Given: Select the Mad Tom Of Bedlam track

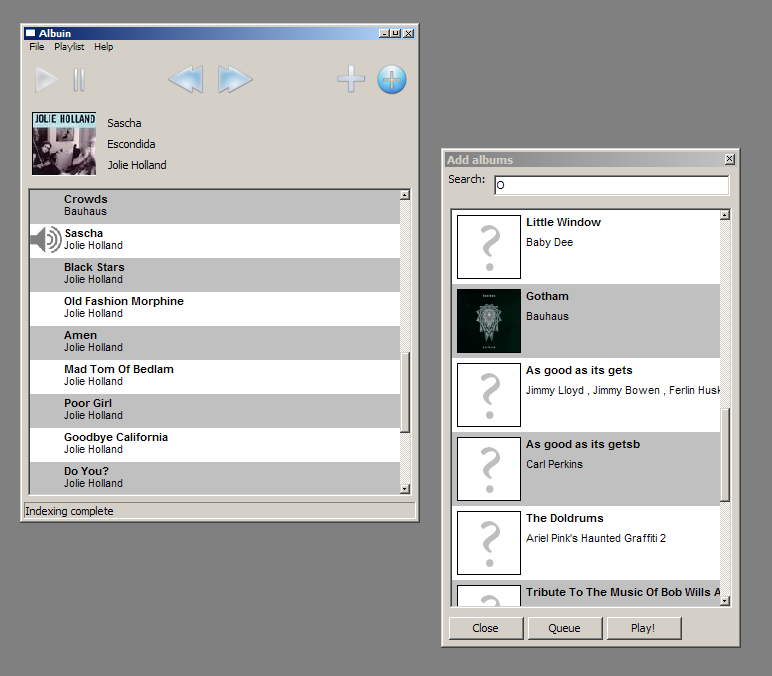Looking at the screenshot, I should (x=215, y=377).
